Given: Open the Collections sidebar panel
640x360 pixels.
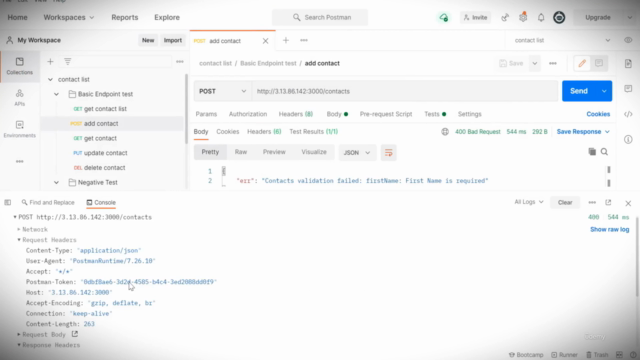Looking at the screenshot, I should [x=20, y=66].
